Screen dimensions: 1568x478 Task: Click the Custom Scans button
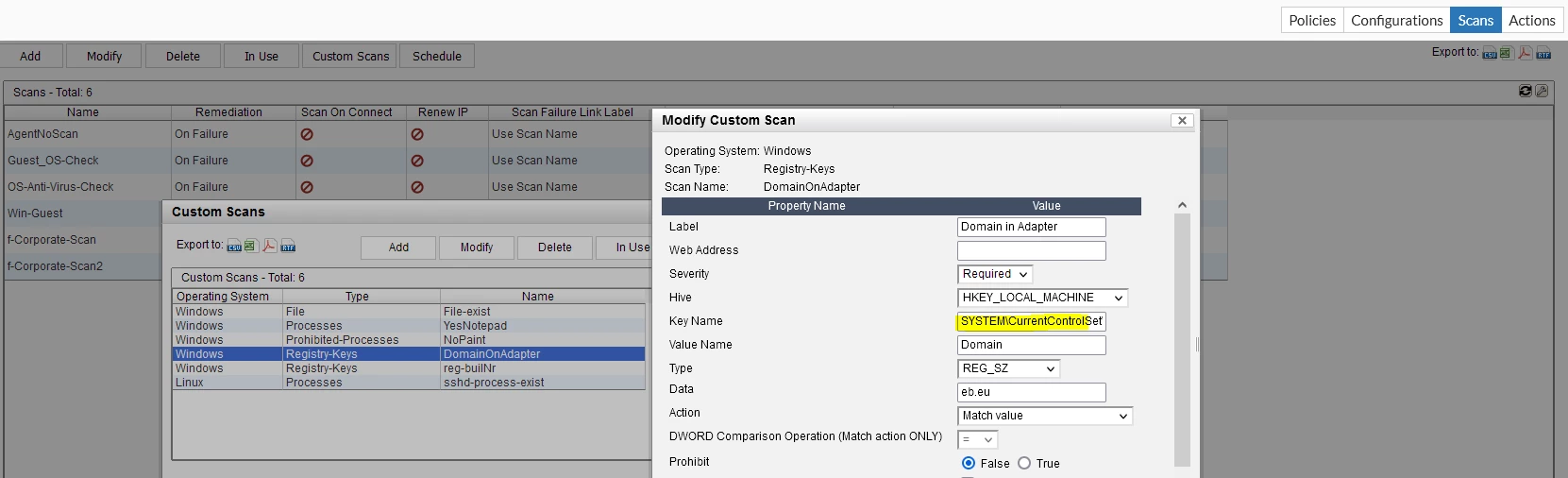click(x=350, y=56)
